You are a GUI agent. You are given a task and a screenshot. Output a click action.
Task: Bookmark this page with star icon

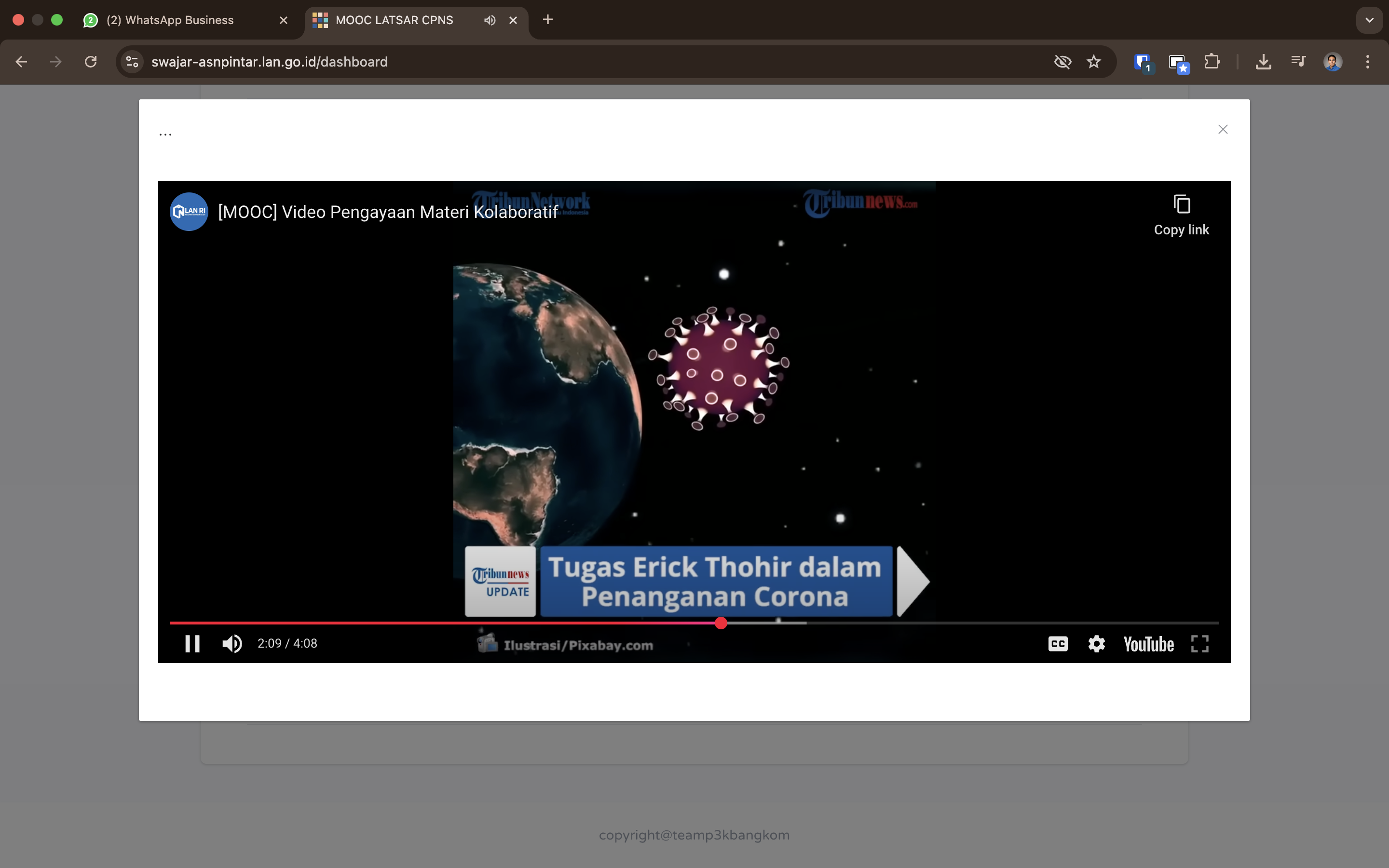1093,61
